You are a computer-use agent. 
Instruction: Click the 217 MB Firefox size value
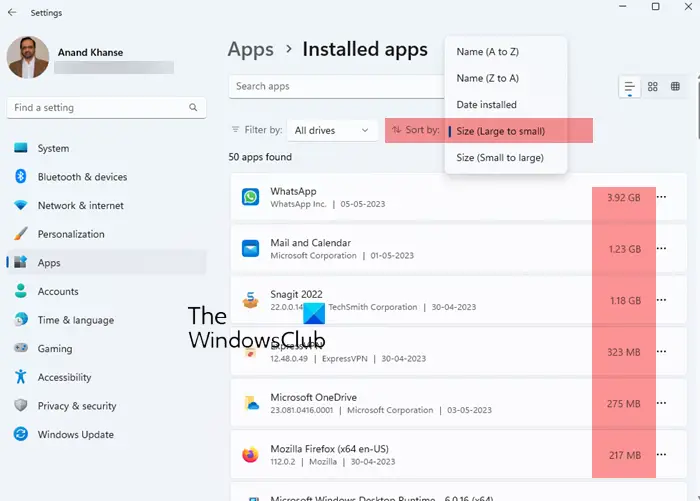[625, 455]
